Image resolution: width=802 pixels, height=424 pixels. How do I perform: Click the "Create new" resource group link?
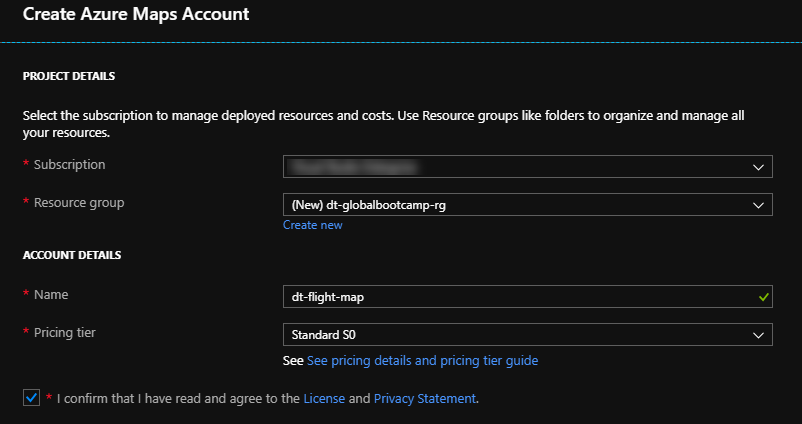(x=312, y=225)
